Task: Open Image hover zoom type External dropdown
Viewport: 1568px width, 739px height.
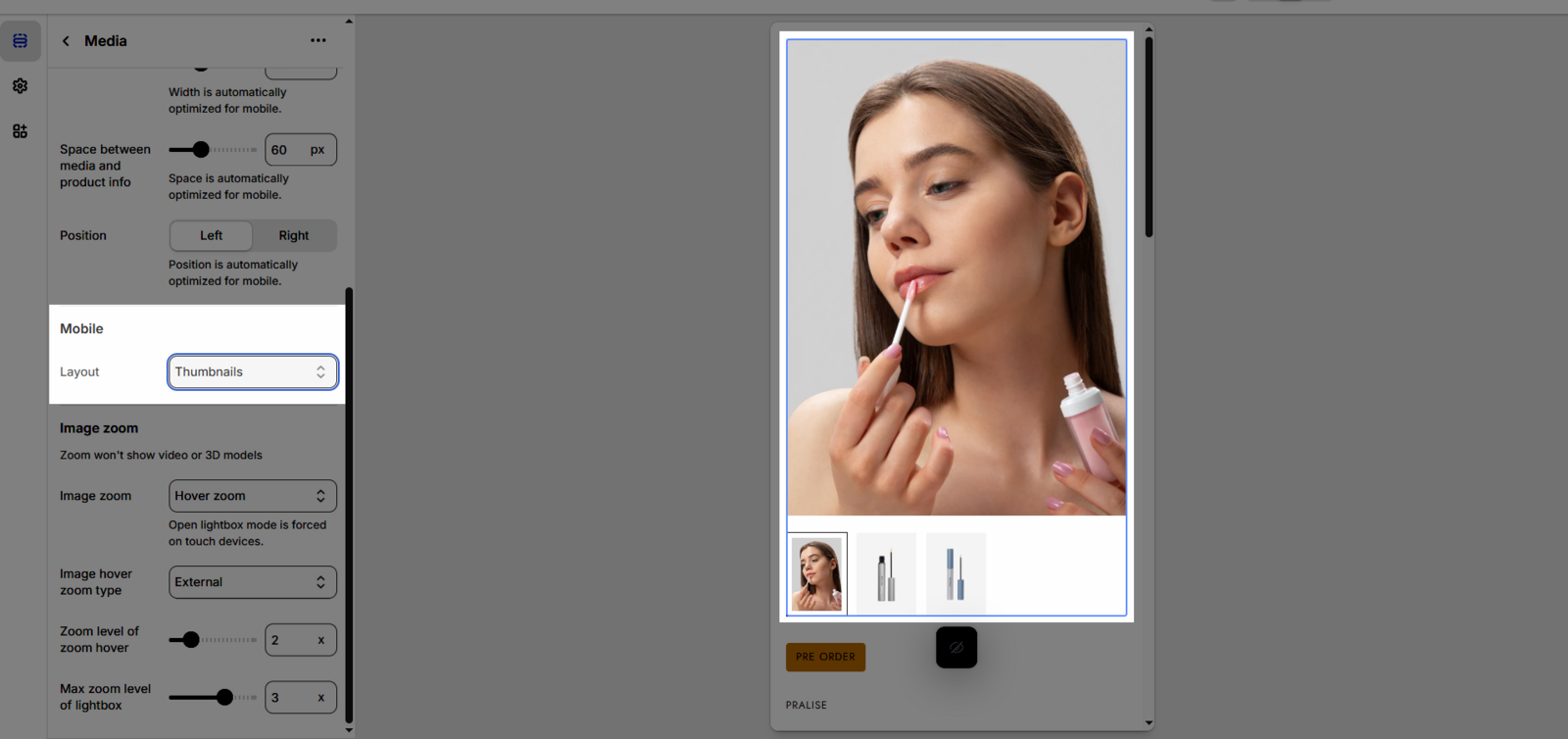Action: (252, 582)
